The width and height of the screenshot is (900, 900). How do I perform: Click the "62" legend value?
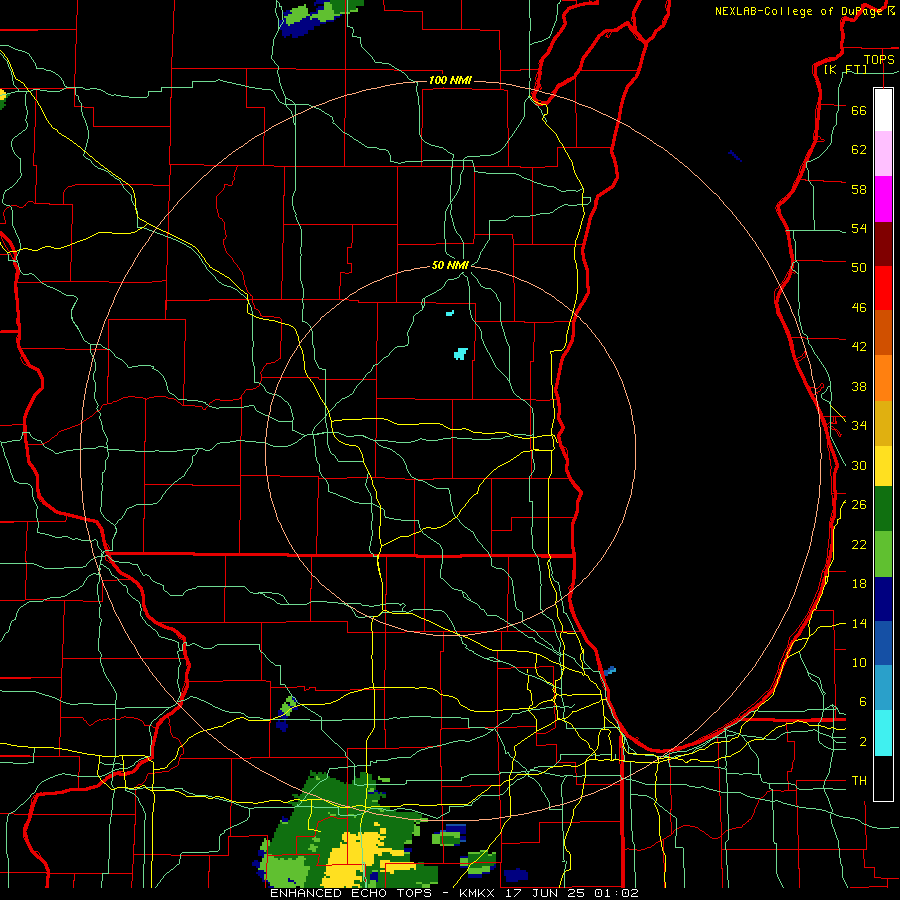click(859, 150)
